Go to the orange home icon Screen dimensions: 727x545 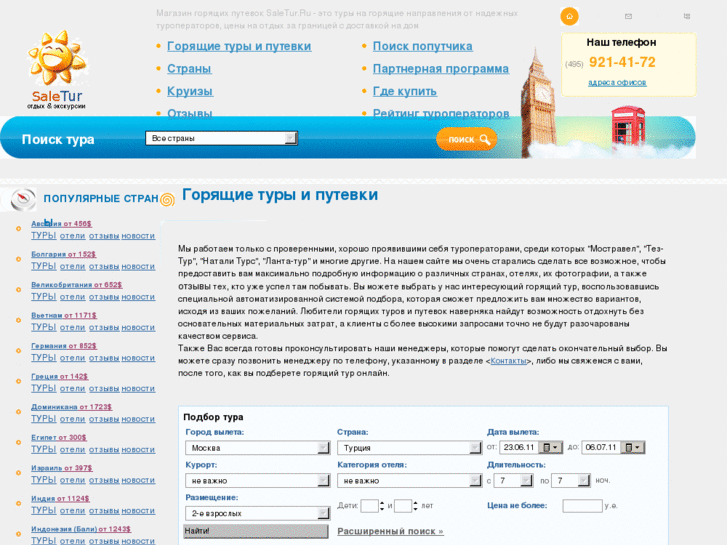pos(569,16)
